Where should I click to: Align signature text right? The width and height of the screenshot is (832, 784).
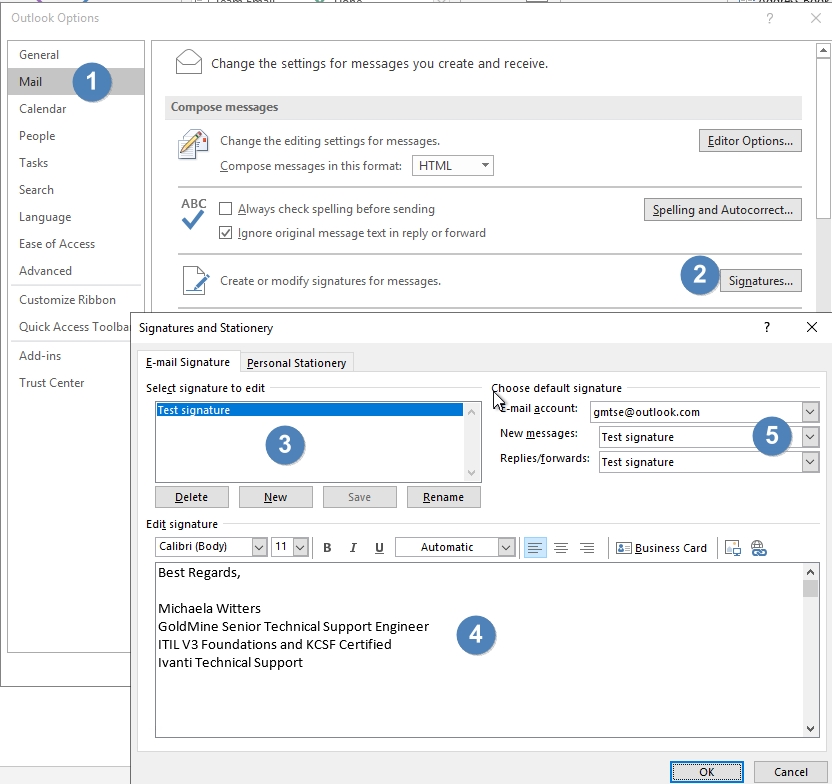[587, 548]
